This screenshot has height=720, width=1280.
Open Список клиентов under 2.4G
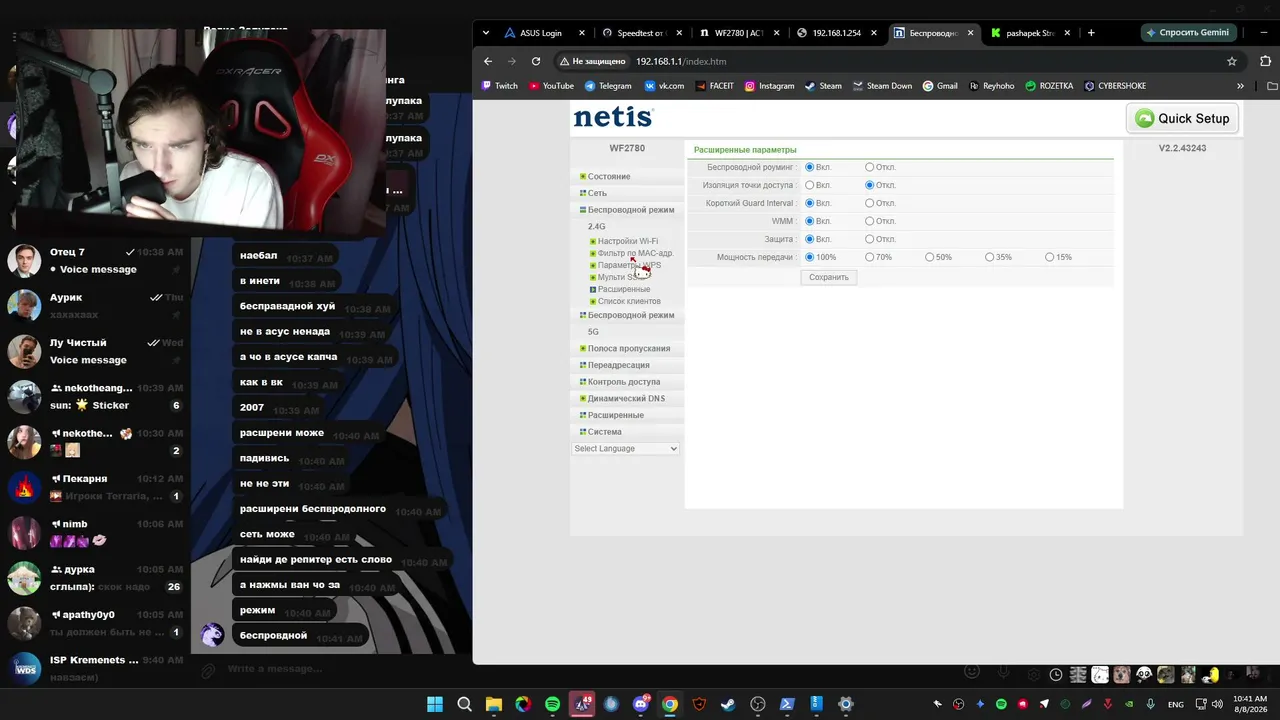click(x=628, y=301)
